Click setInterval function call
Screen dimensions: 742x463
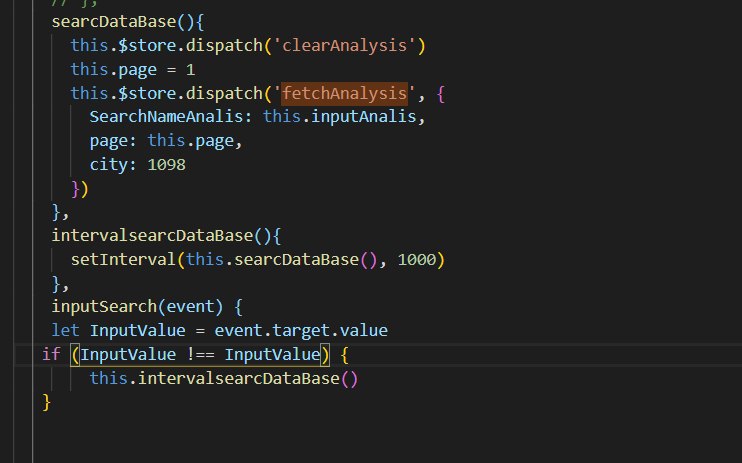pos(123,259)
